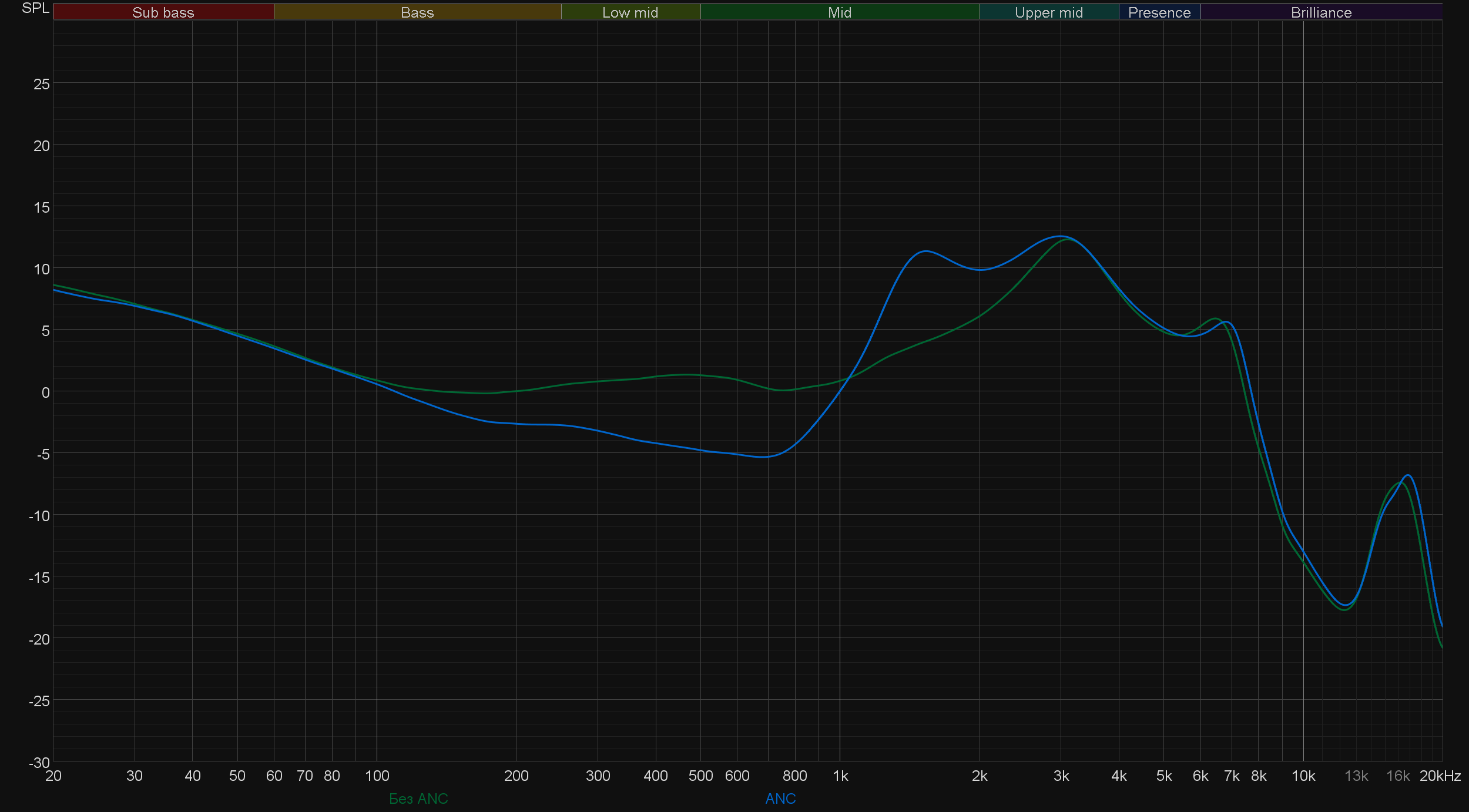Click the SPL axis label
This screenshot has width=1469, height=812.
click(x=35, y=8)
